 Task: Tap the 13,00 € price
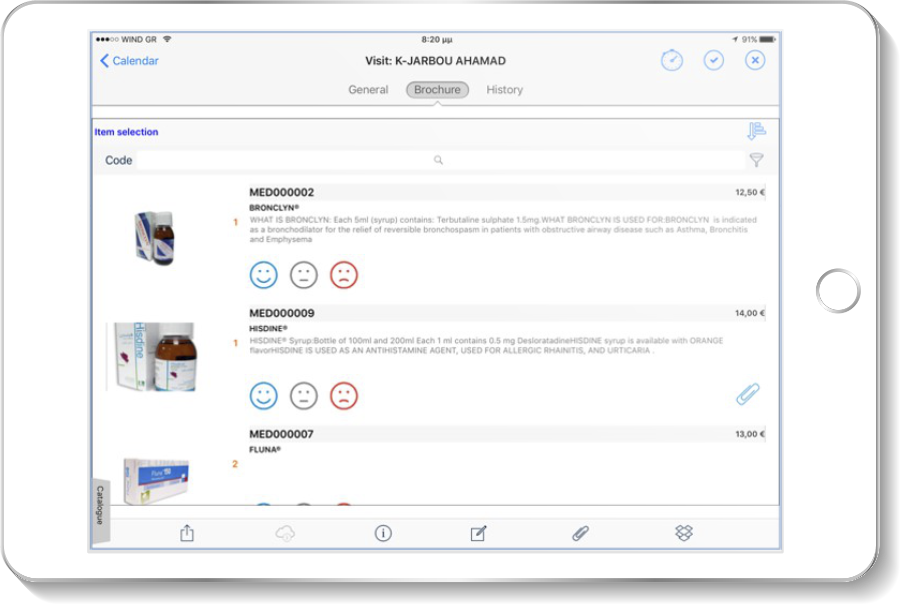[x=750, y=434]
